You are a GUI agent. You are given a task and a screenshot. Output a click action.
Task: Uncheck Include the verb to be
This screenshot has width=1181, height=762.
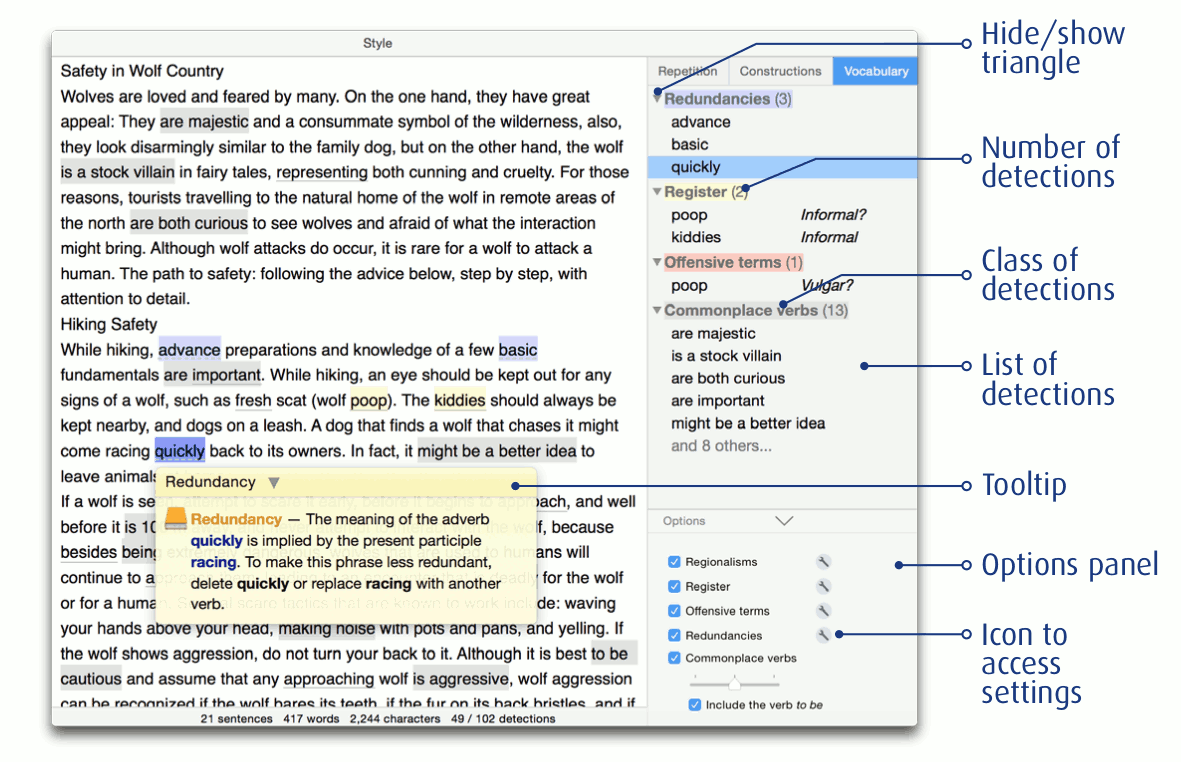tap(694, 705)
